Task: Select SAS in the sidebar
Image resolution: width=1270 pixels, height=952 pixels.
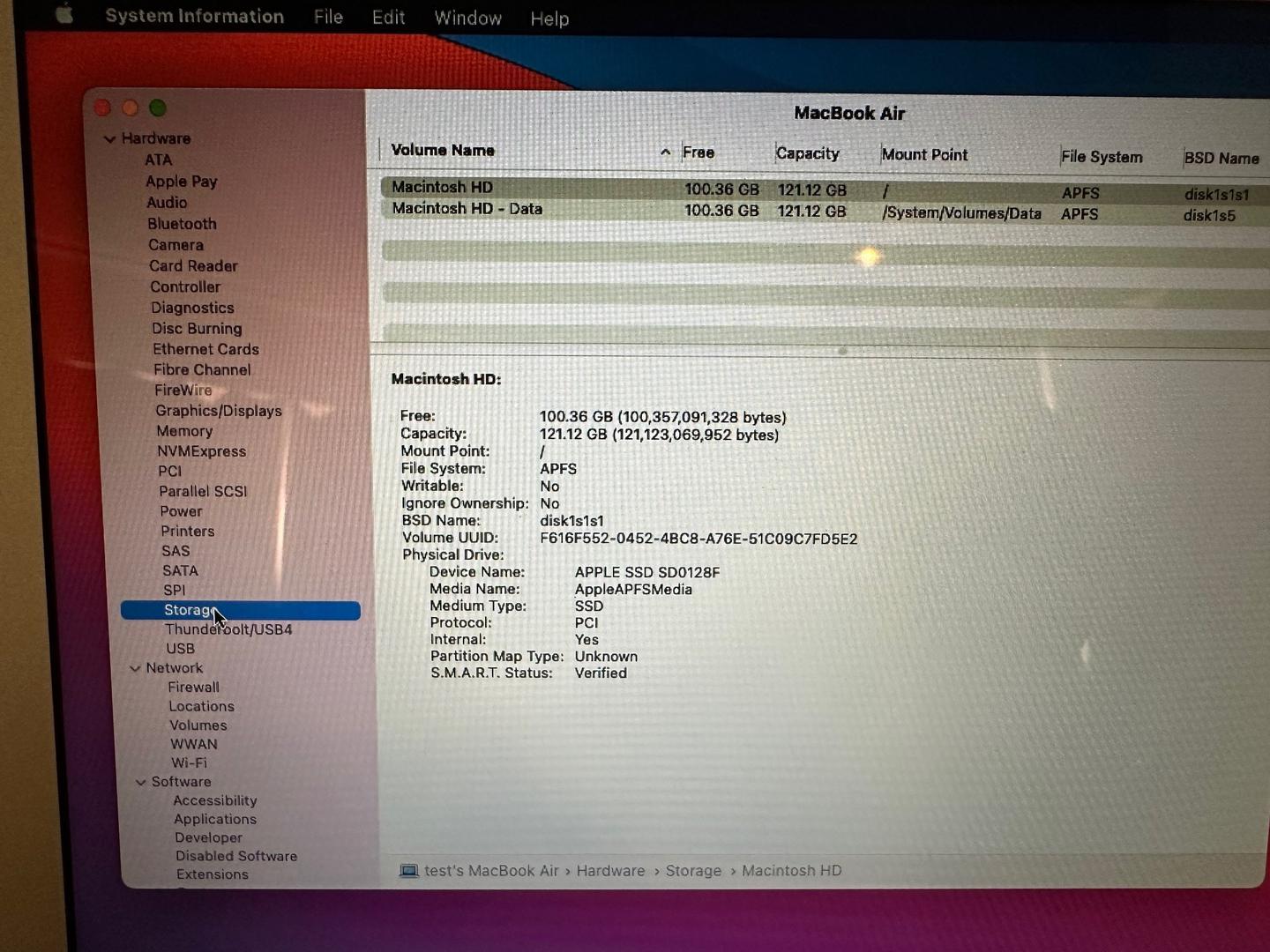Action: tap(176, 551)
